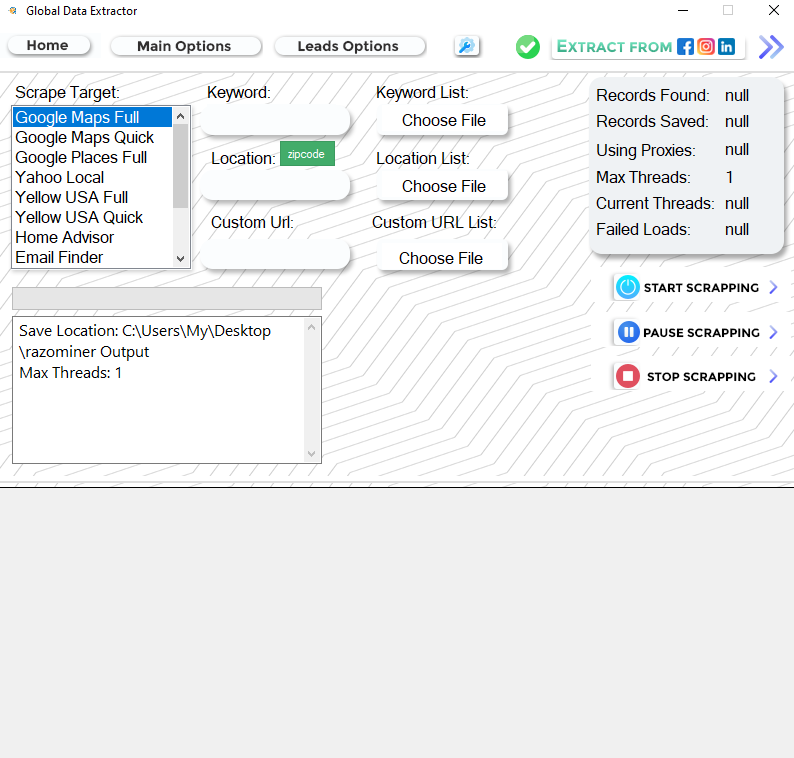Click the Keyword input field
The height and width of the screenshot is (758, 794).
click(275, 121)
